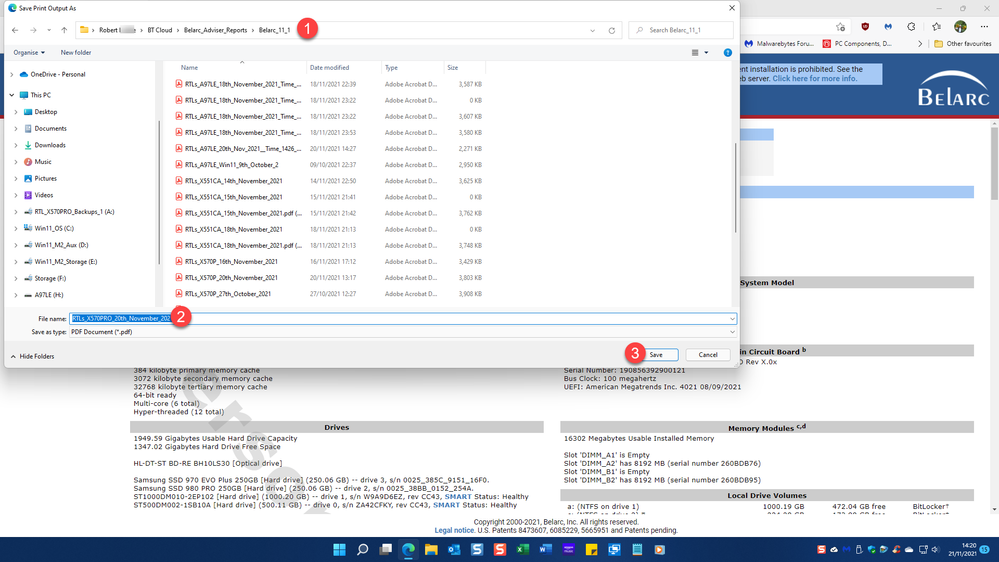Click the change view layout icon

coord(696,53)
